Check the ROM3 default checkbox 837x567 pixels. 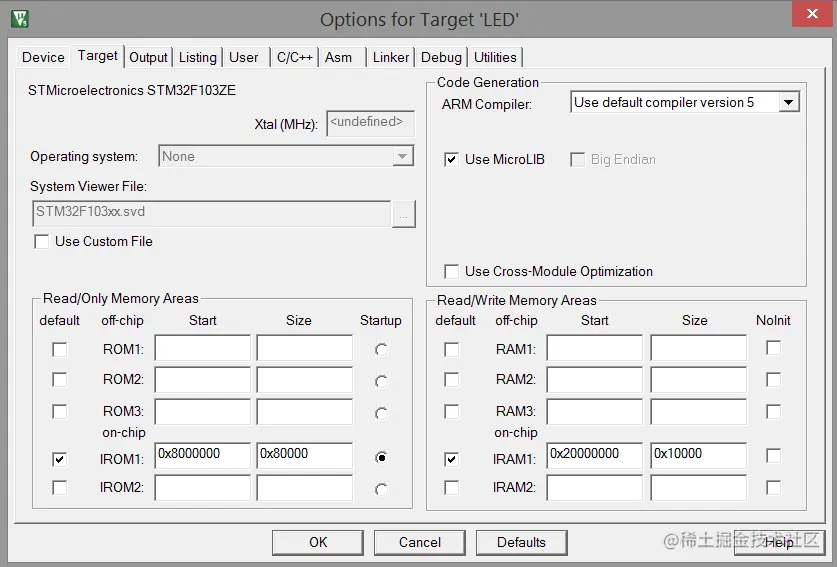tap(60, 412)
